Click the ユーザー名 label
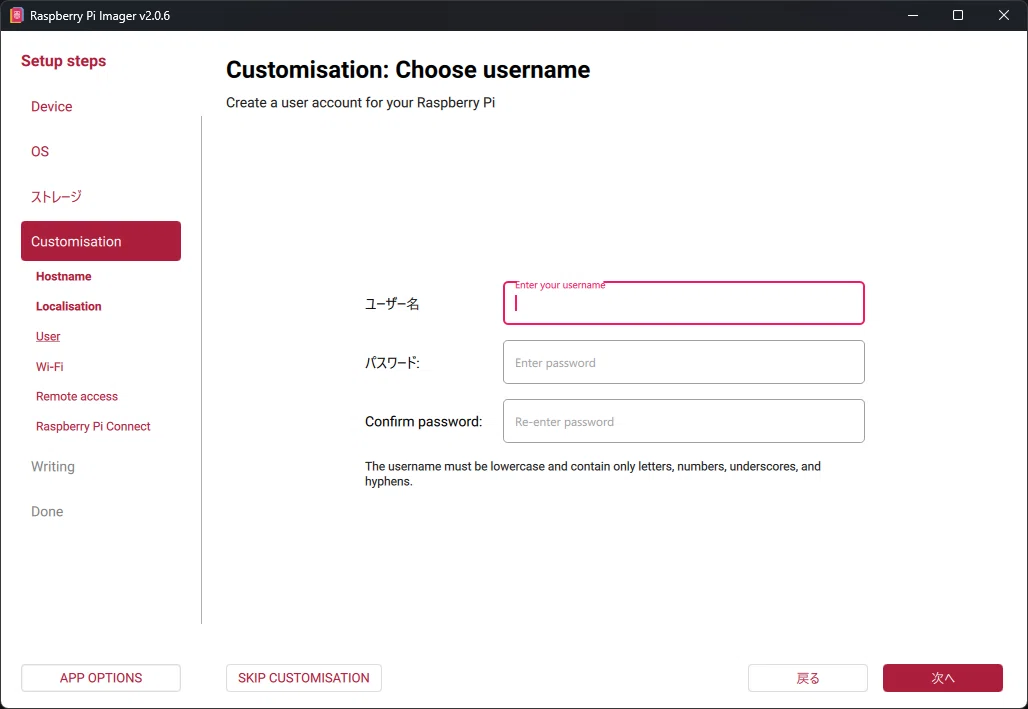Viewport: 1028px width, 709px height. click(x=392, y=304)
